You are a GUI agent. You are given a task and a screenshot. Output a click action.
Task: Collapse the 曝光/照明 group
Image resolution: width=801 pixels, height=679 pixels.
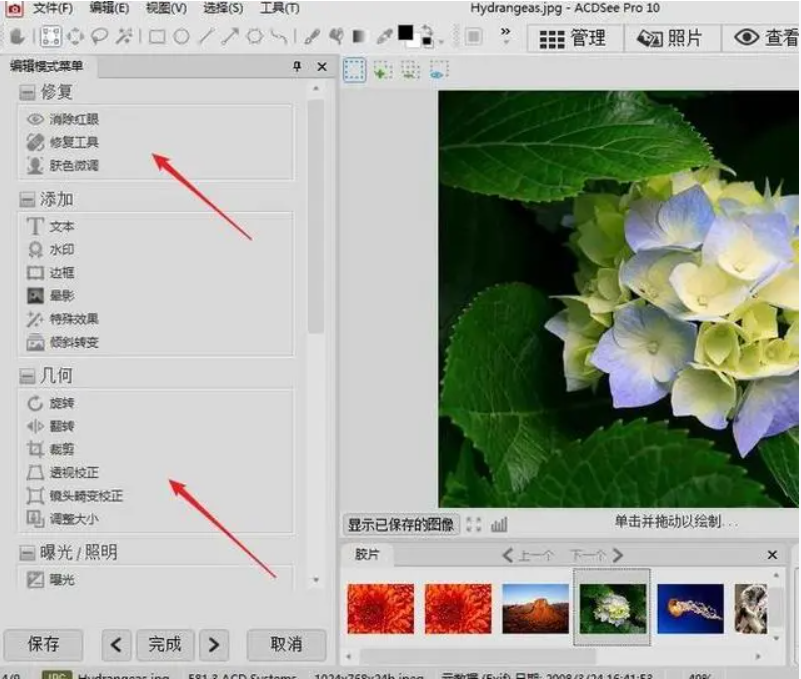27,553
